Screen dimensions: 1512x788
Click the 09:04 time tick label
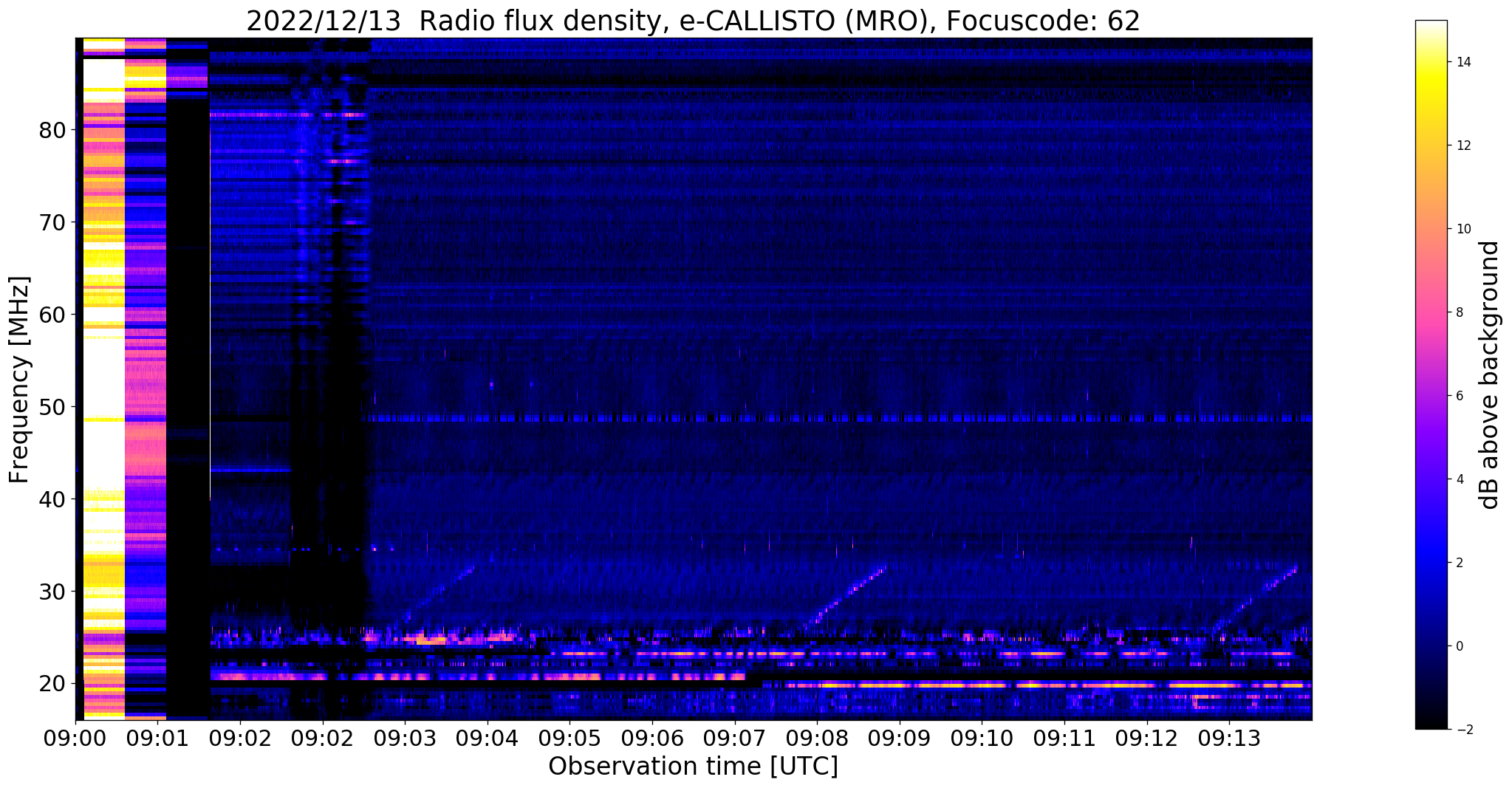(487, 739)
